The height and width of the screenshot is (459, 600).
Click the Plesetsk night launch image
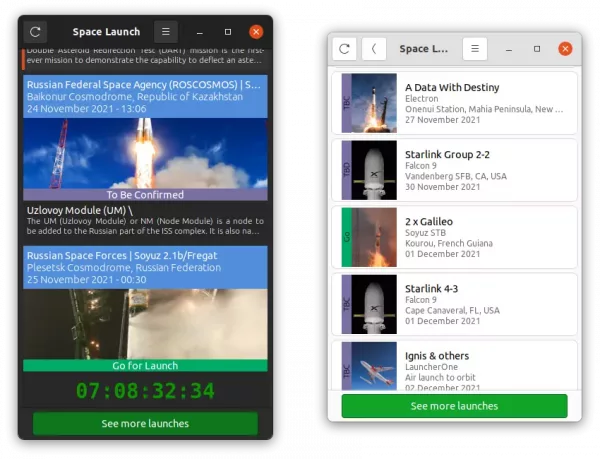point(145,324)
